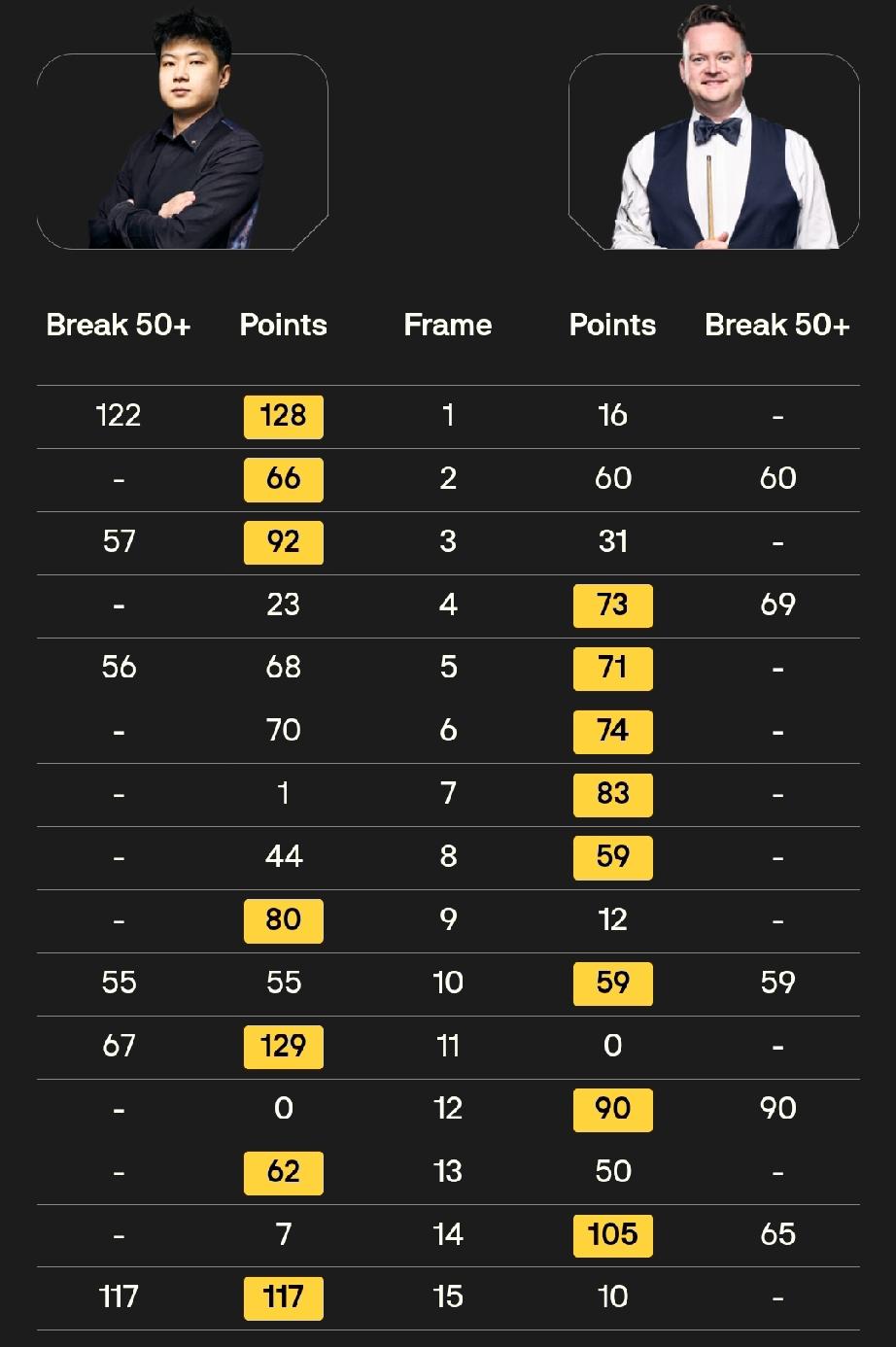896x1347 pixels.
Task: Click the 122 break in frame 1
Action: (x=119, y=416)
